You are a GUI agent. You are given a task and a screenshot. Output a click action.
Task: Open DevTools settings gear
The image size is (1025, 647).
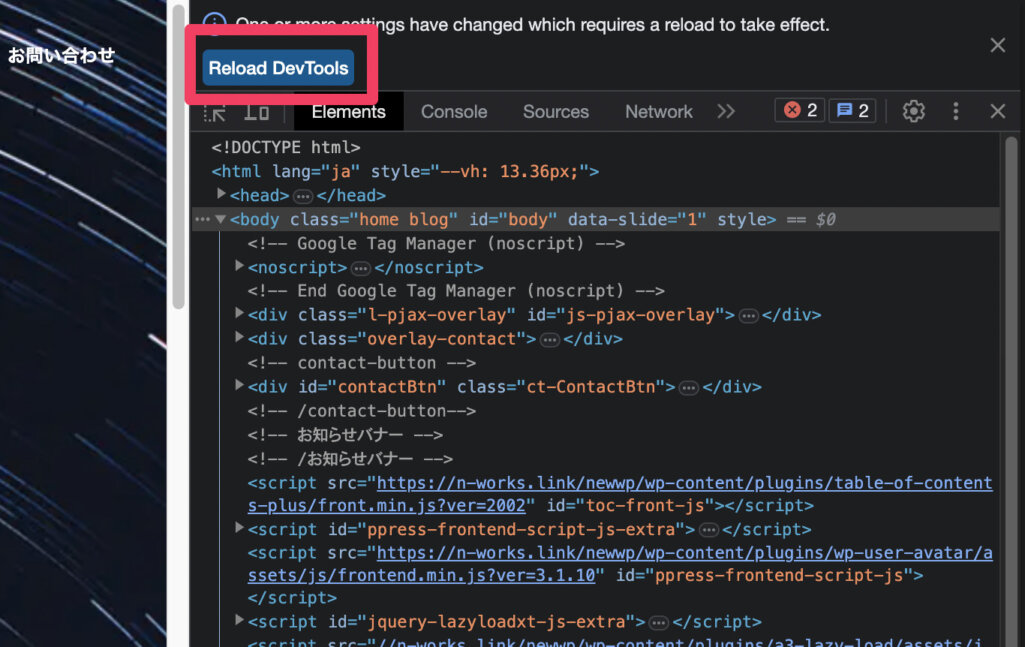click(x=913, y=111)
